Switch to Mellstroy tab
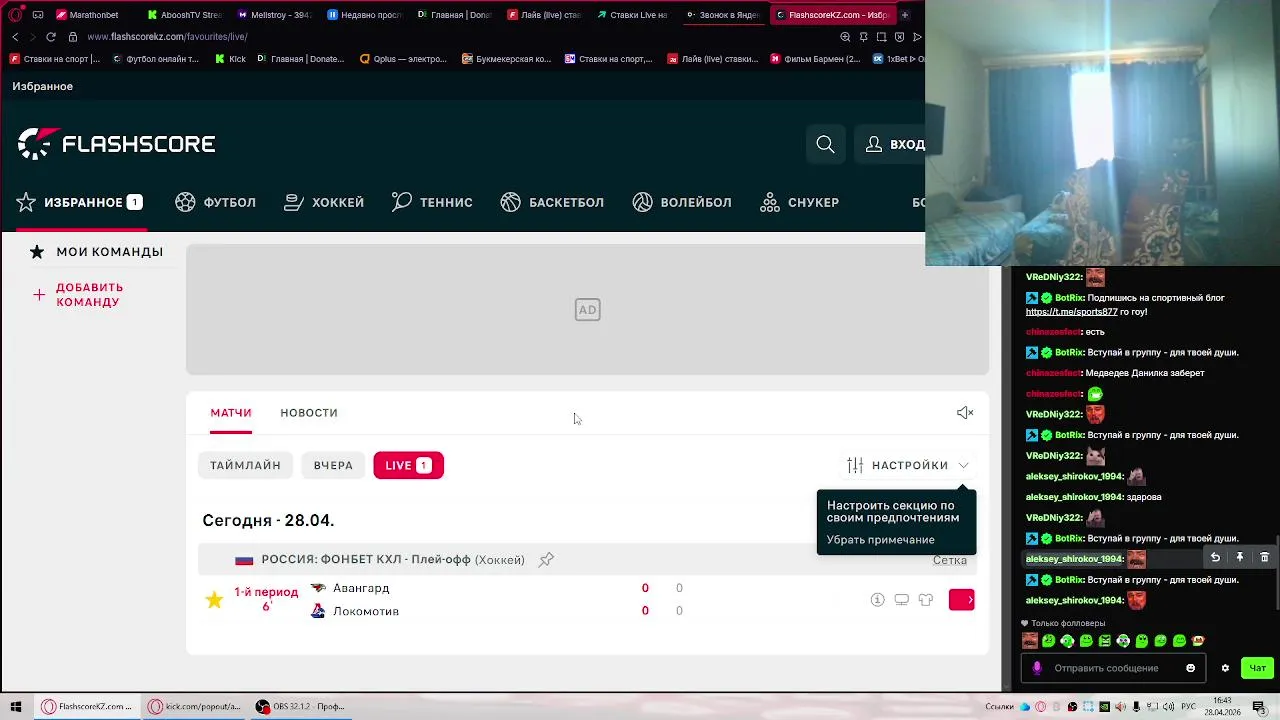The height and width of the screenshot is (720, 1280). click(x=275, y=15)
